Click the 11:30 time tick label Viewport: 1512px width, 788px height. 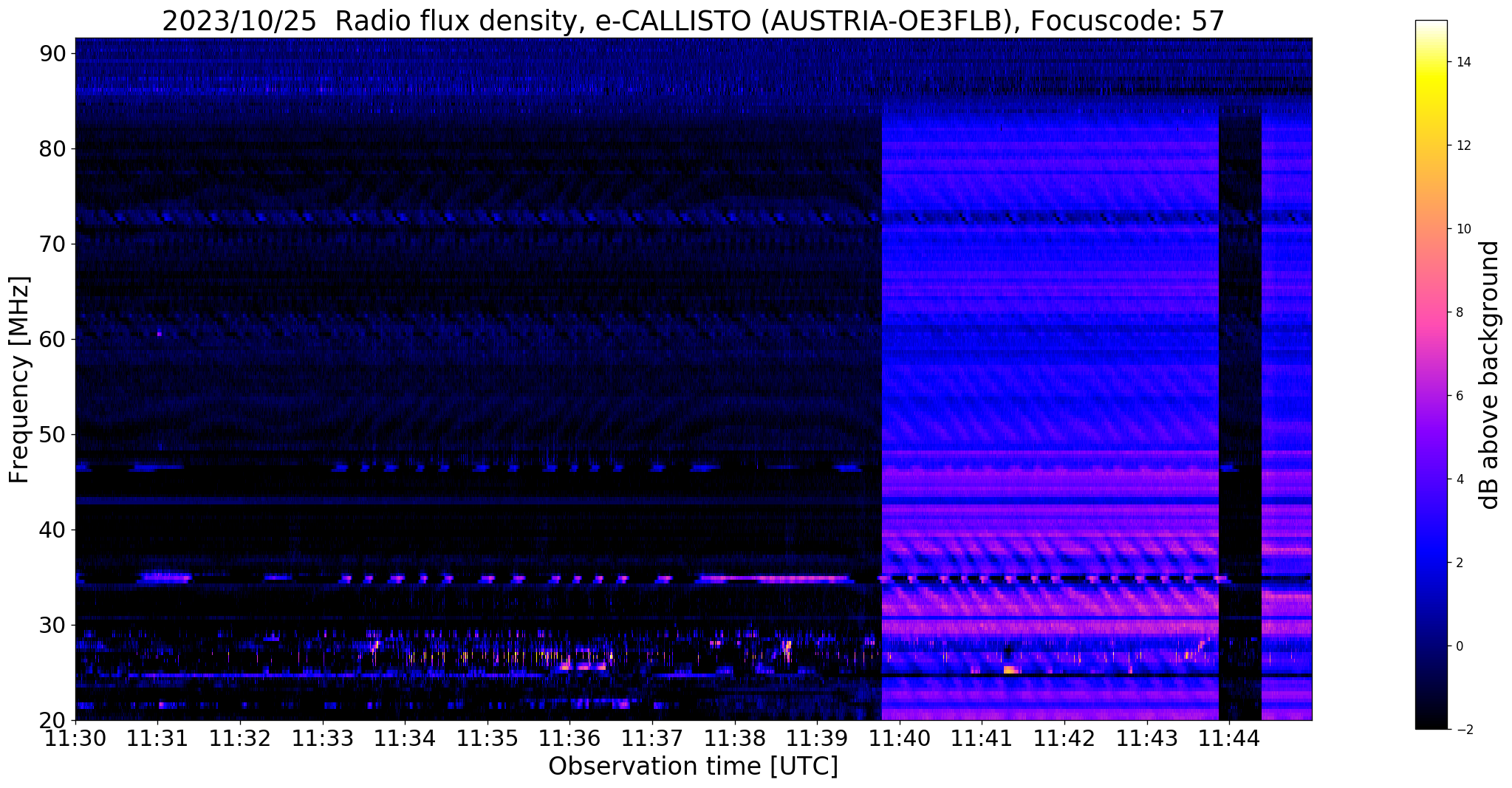pos(75,738)
